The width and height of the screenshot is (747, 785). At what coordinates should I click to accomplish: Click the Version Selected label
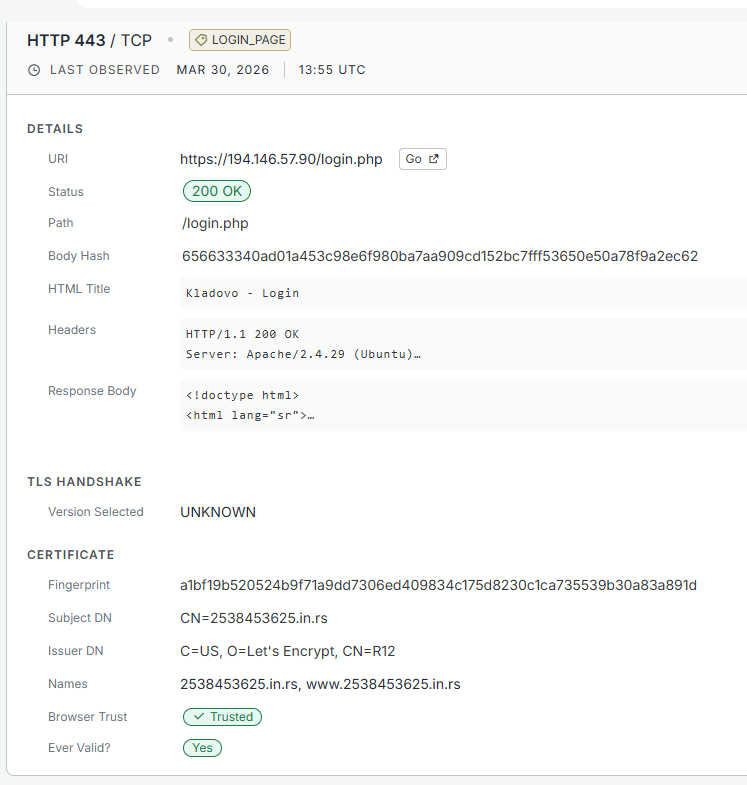96,512
